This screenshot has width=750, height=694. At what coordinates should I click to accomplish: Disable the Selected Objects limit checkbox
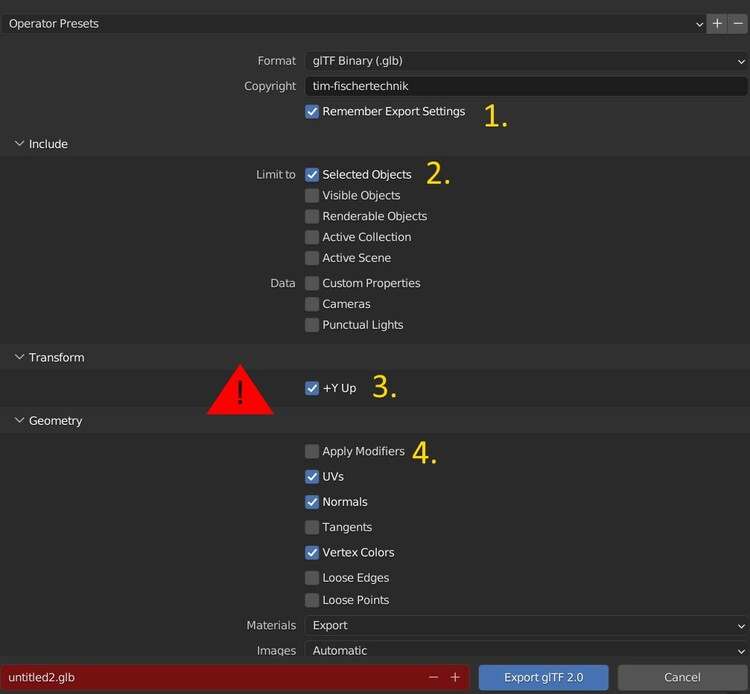click(313, 175)
